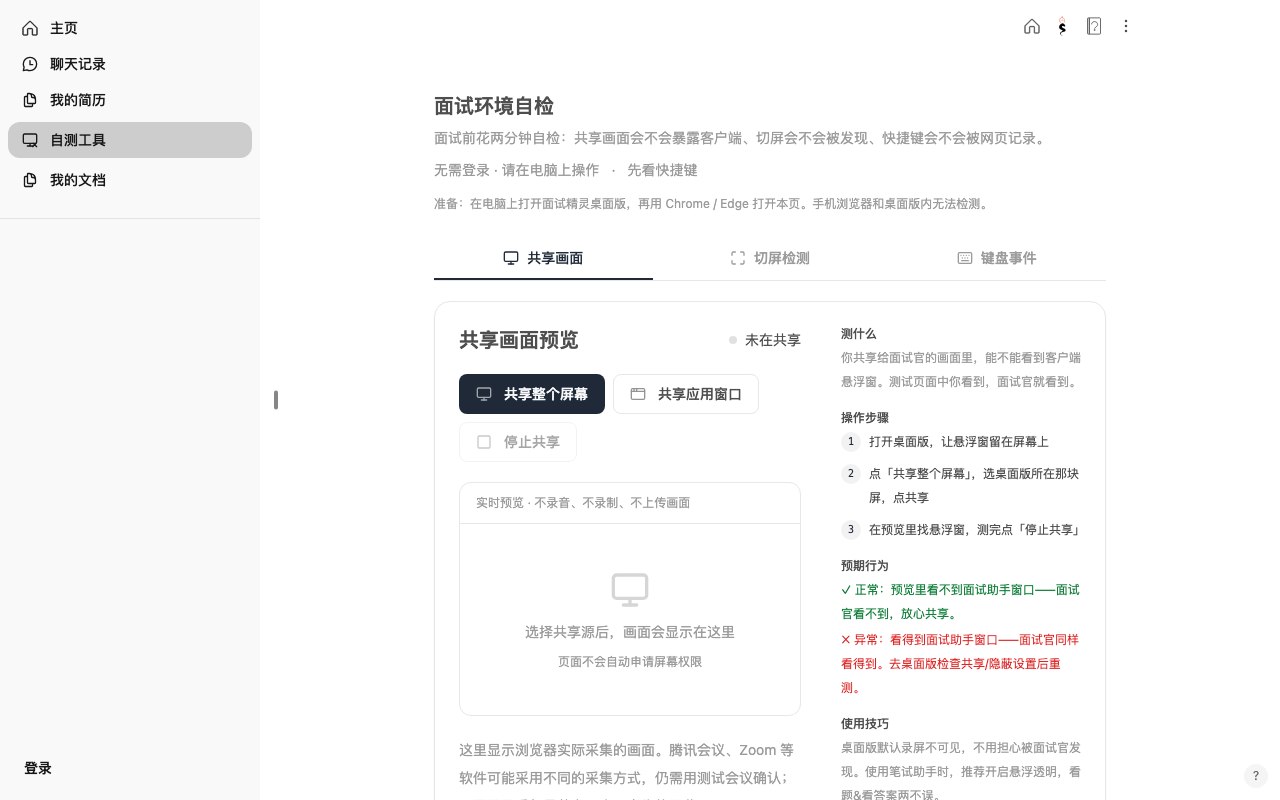
Task: Click the 实时预览 notice text above the preview
Action: point(583,503)
